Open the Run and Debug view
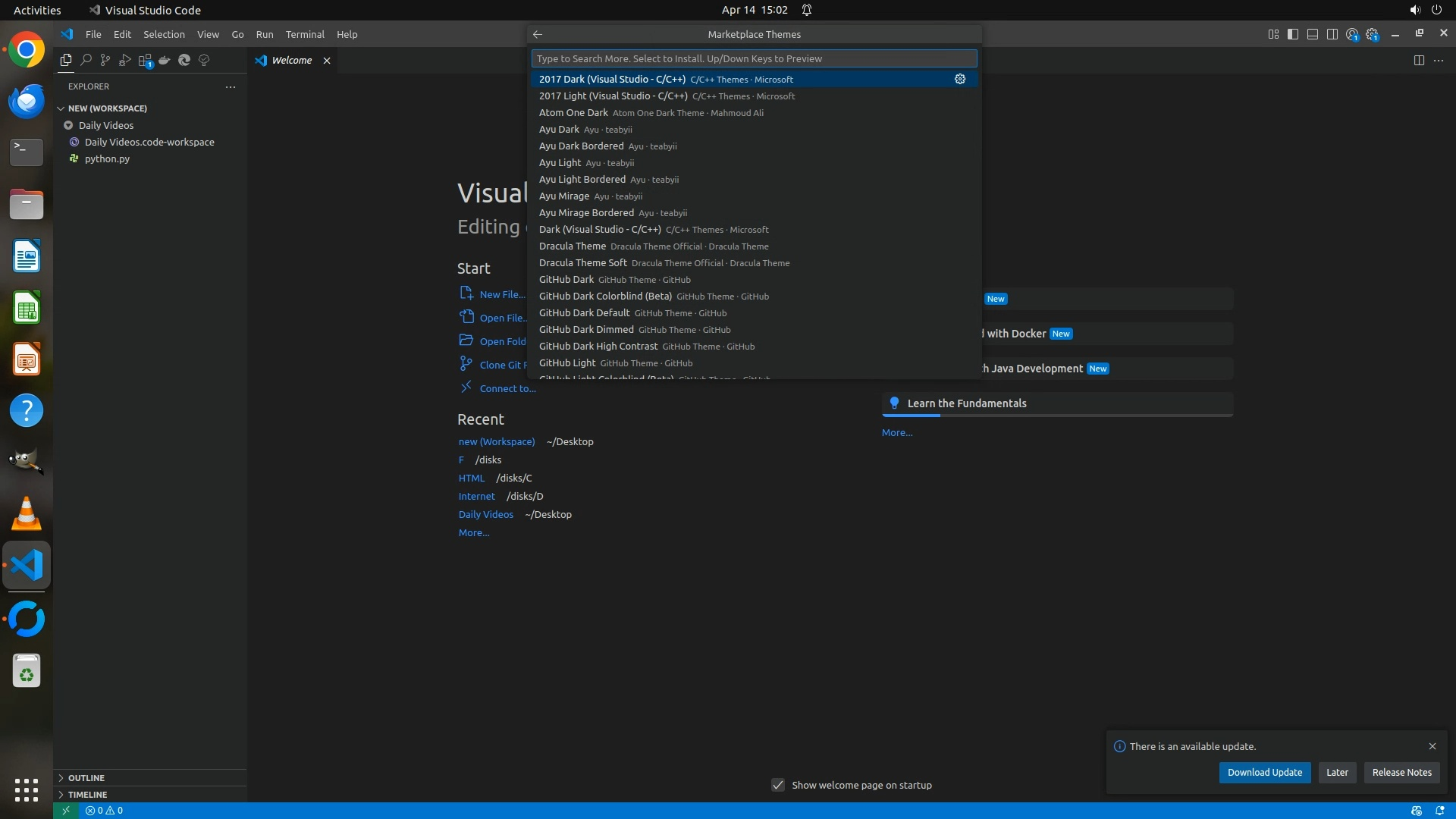 coord(125,60)
